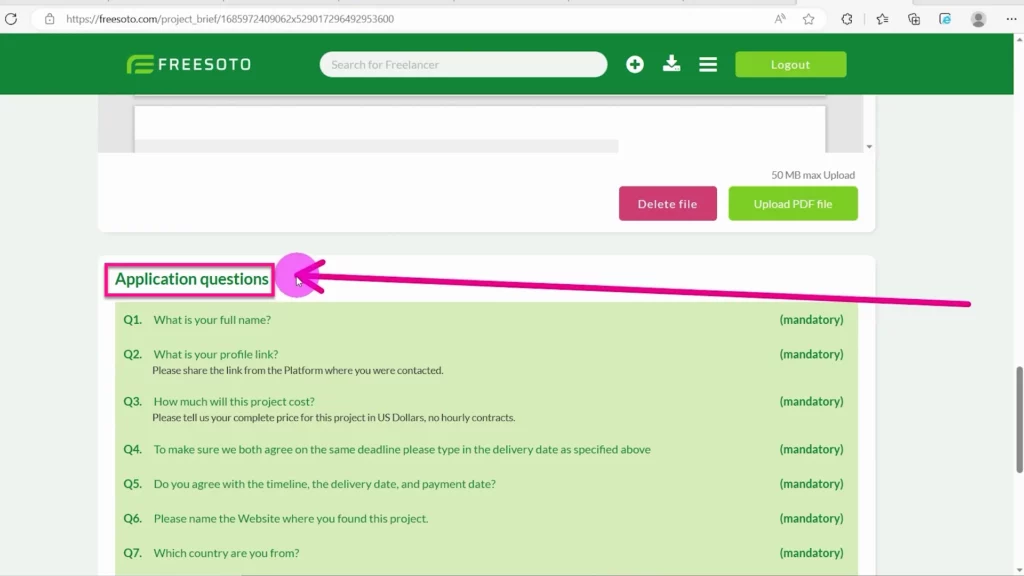Open browser Collections icon
This screenshot has width=1024, height=576.
(x=914, y=19)
